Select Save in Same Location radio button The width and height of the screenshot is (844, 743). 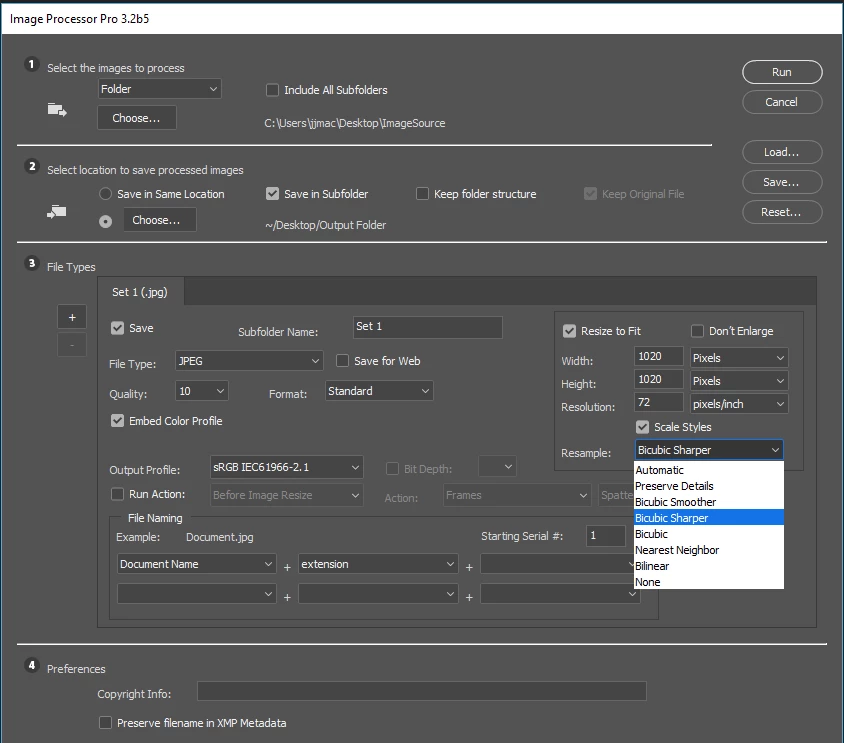106,194
